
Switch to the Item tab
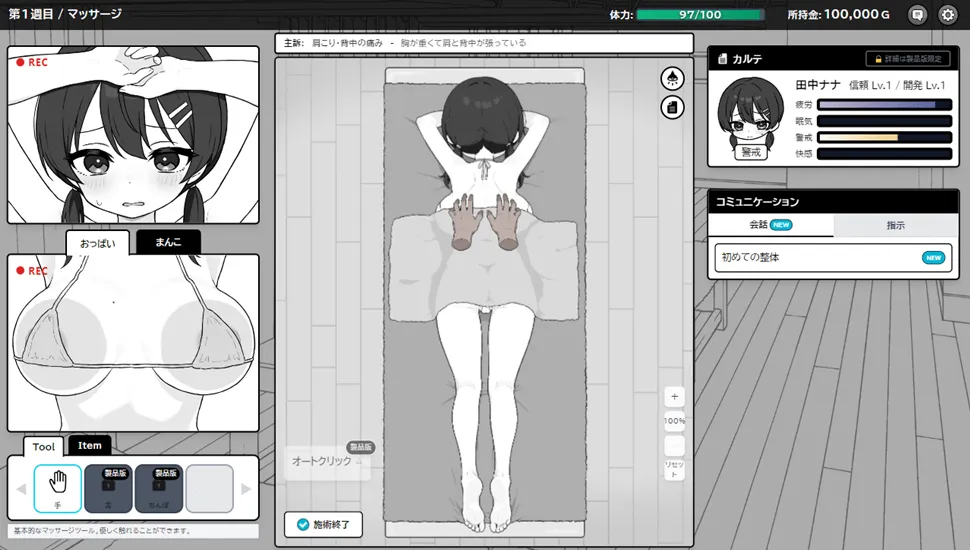click(90, 446)
